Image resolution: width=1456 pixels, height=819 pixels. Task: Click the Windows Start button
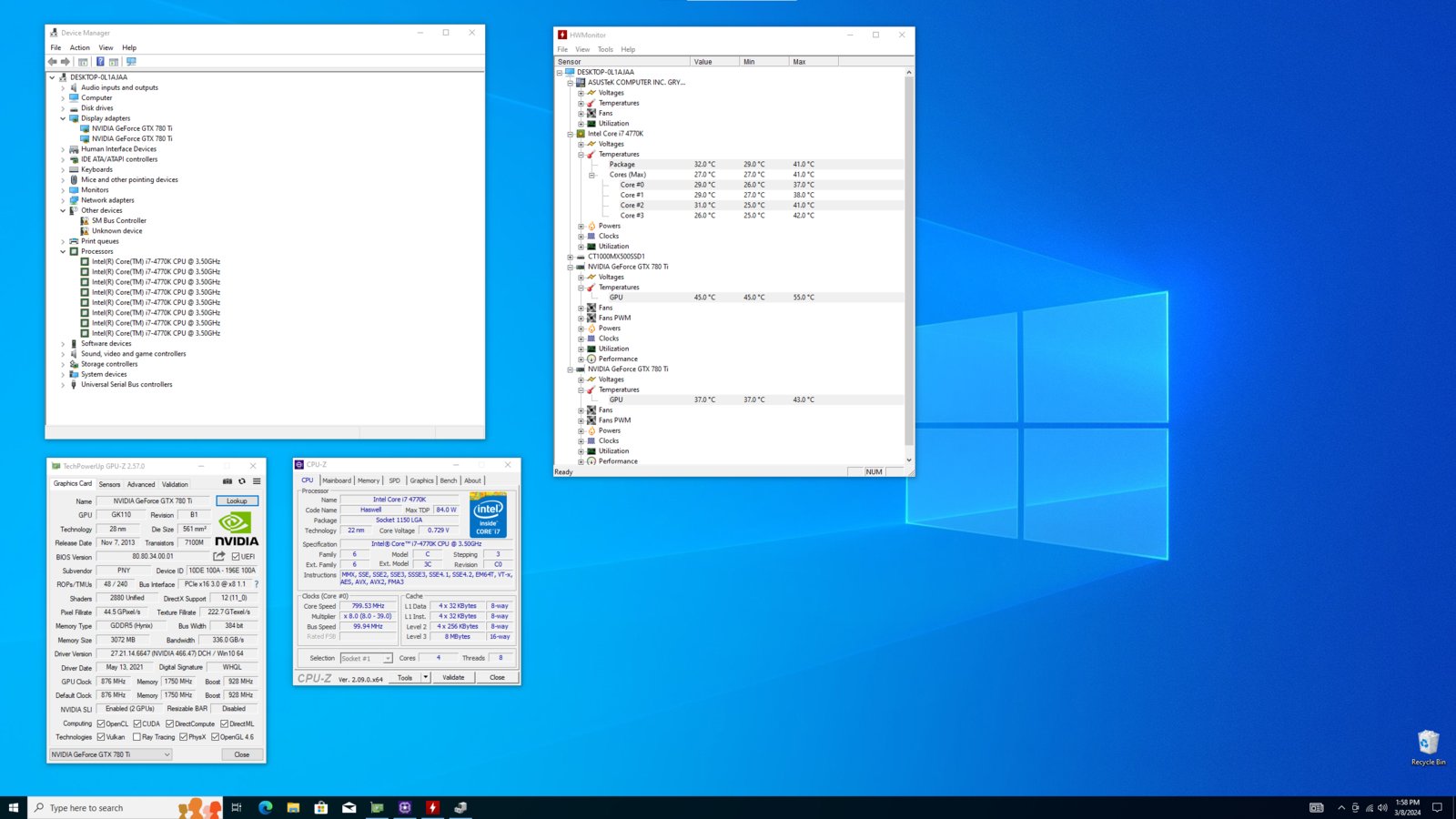(14, 807)
